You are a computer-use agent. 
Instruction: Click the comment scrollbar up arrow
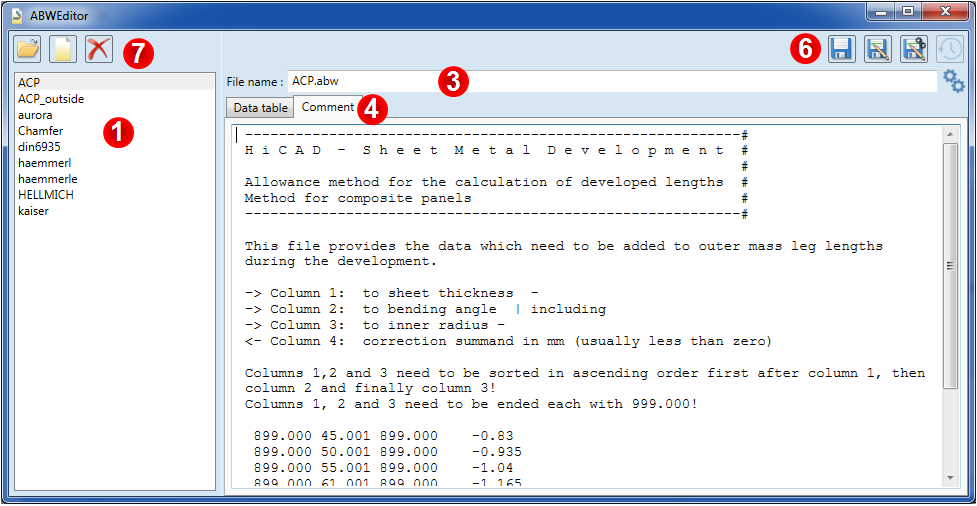point(950,133)
